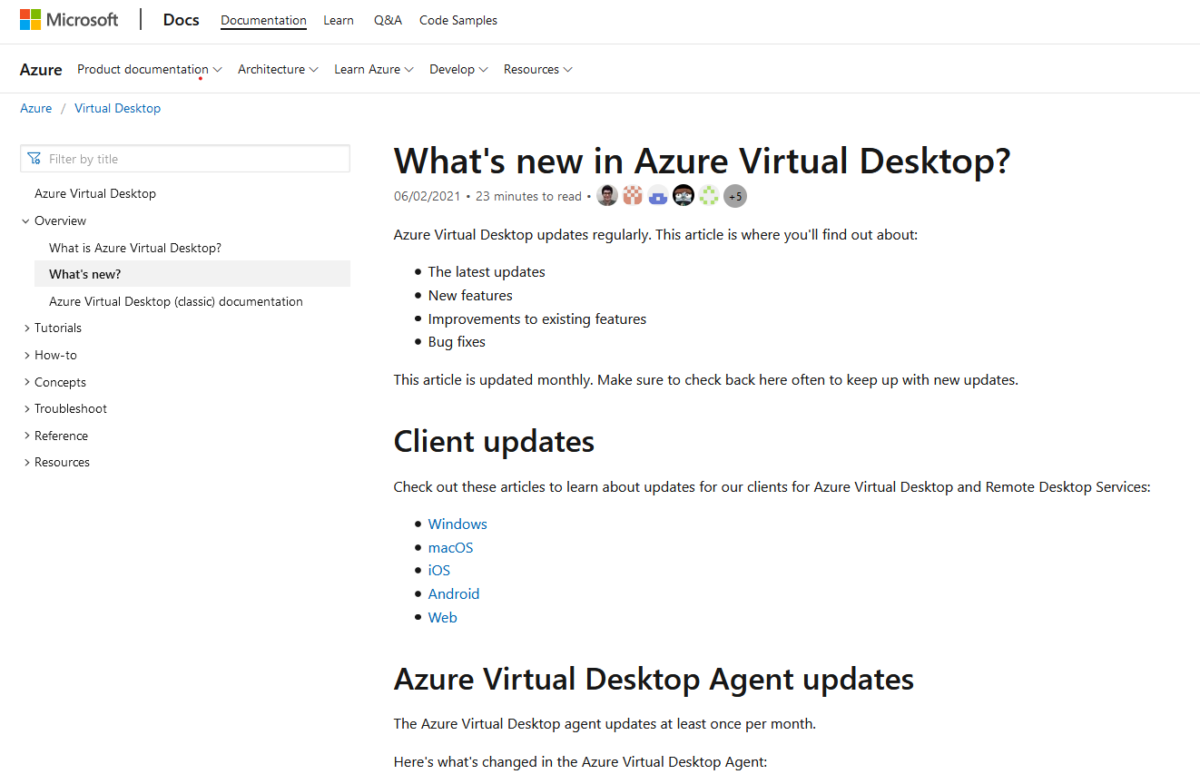Image resolution: width=1200 pixels, height=774 pixels.
Task: Open the Develop dropdown
Action: [x=458, y=69]
